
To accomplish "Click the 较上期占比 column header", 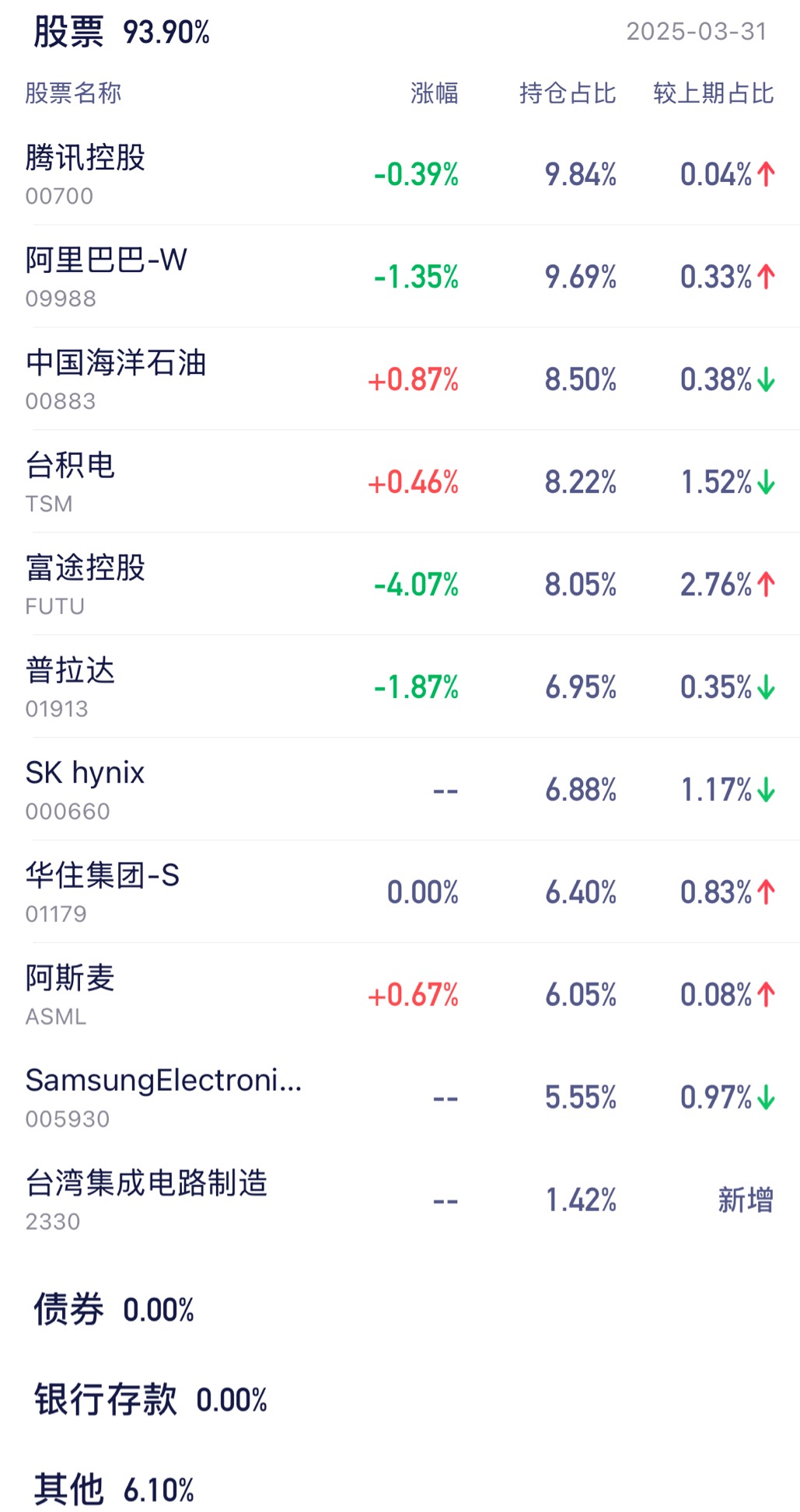I will click(714, 93).
